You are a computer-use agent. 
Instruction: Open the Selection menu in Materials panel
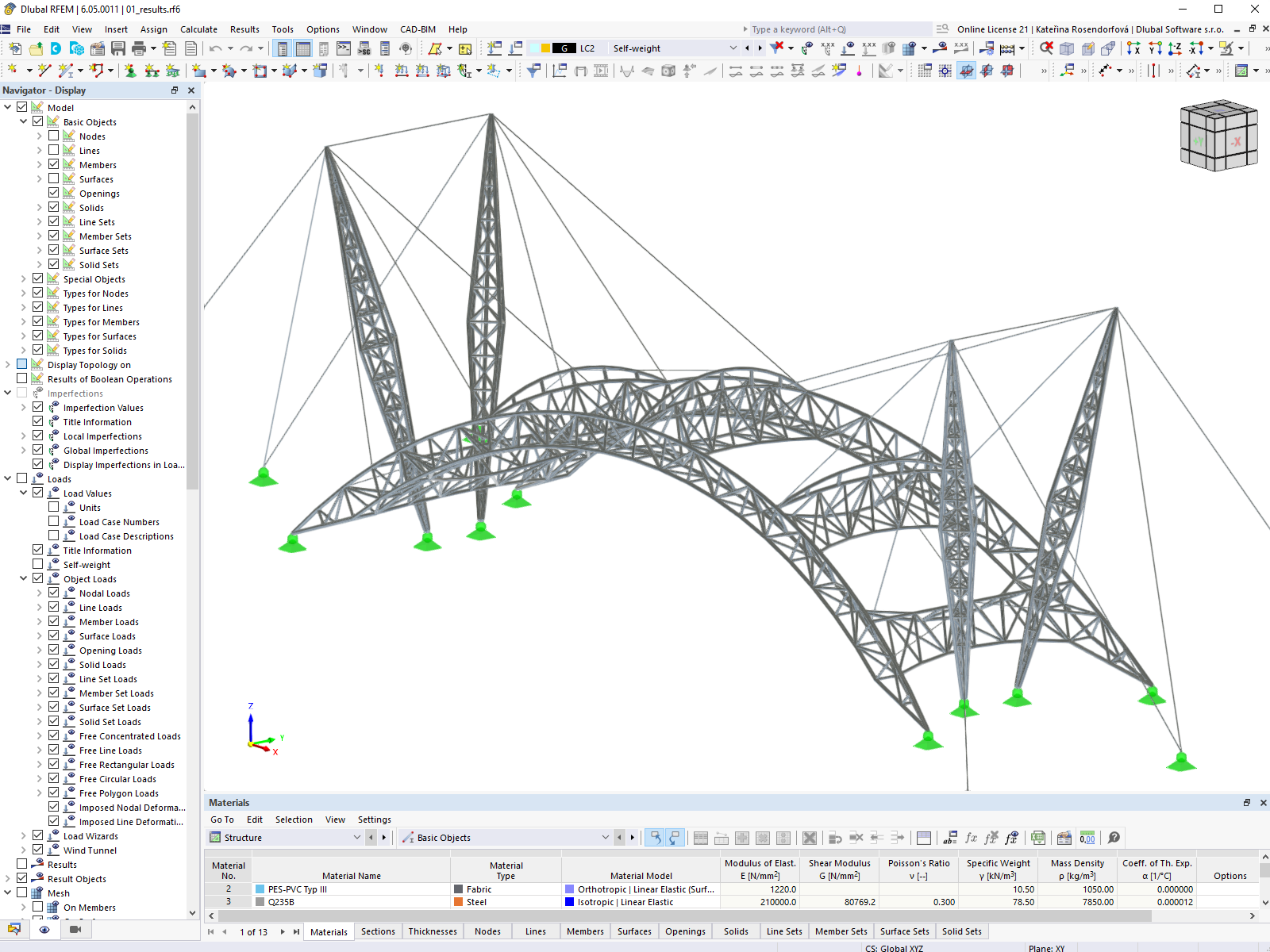coord(294,820)
